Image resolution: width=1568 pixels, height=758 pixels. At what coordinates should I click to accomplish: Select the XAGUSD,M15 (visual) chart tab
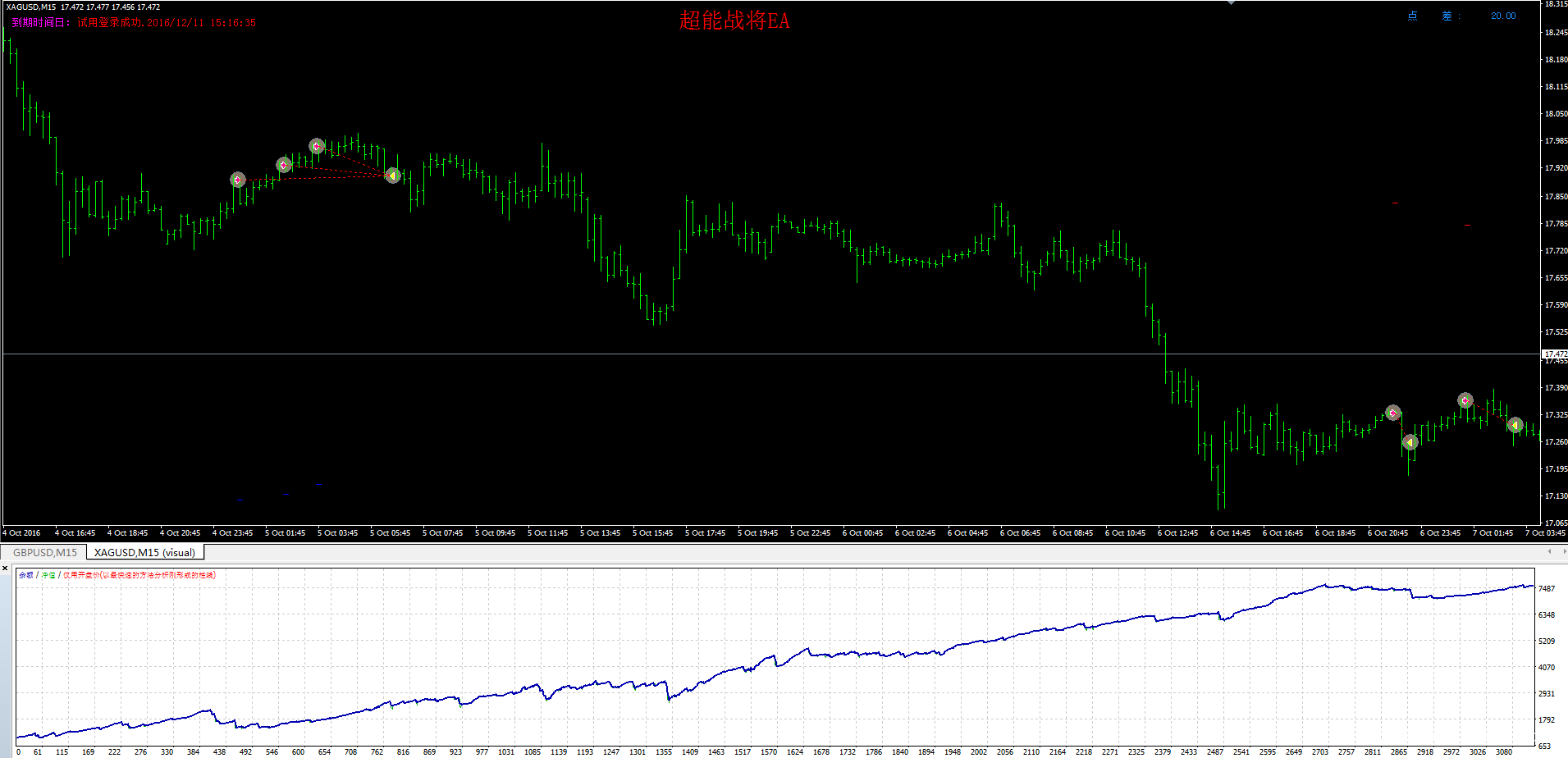click(x=144, y=552)
